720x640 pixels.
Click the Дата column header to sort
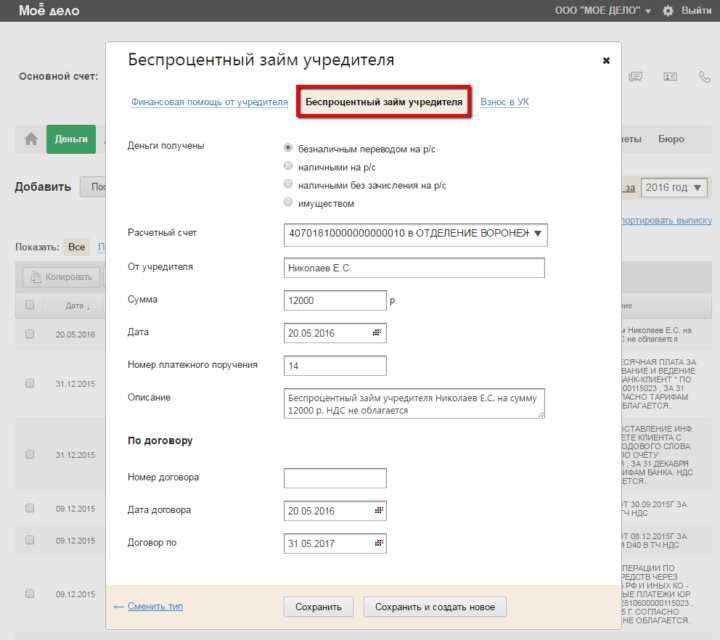point(78,306)
